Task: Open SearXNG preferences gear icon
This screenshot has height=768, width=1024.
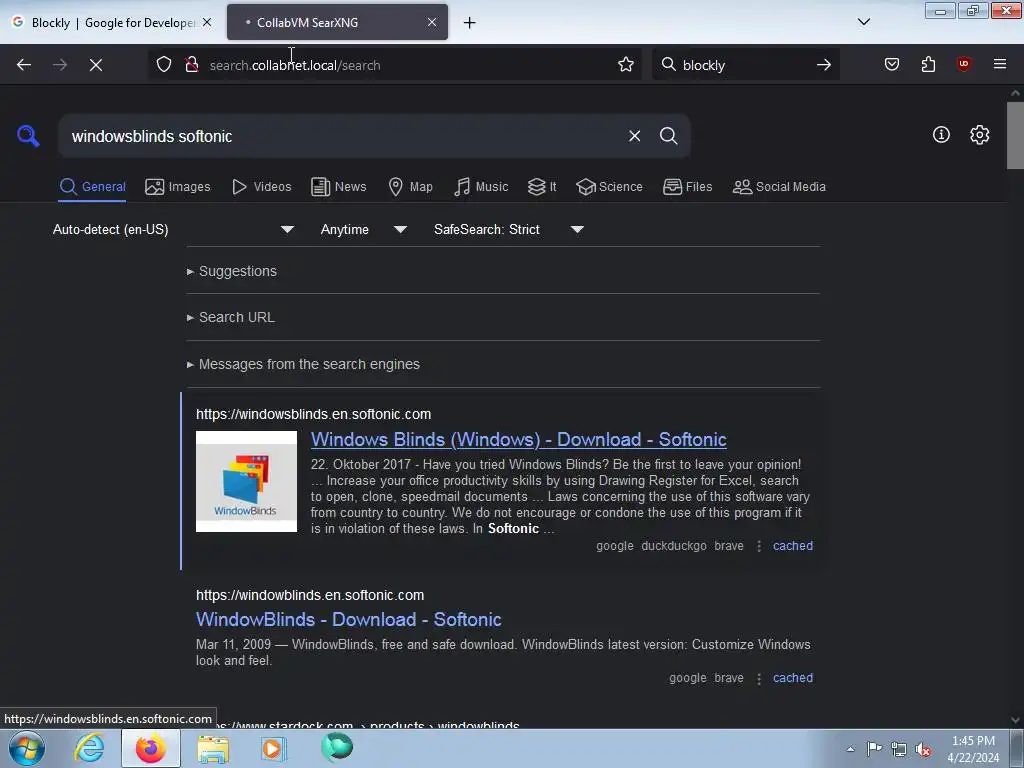Action: click(x=980, y=135)
